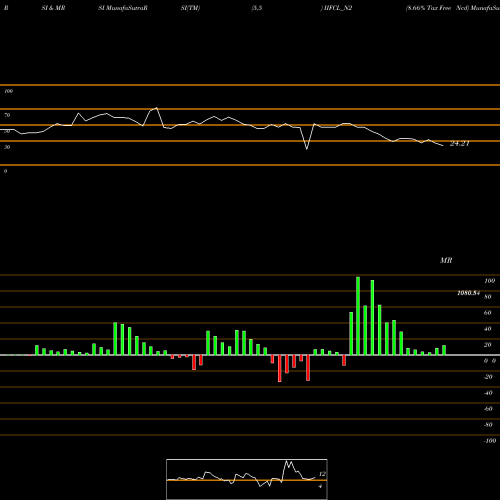Click the 12 value in mini chart
Viewport: 500px width, 500px height.
click(x=322, y=474)
